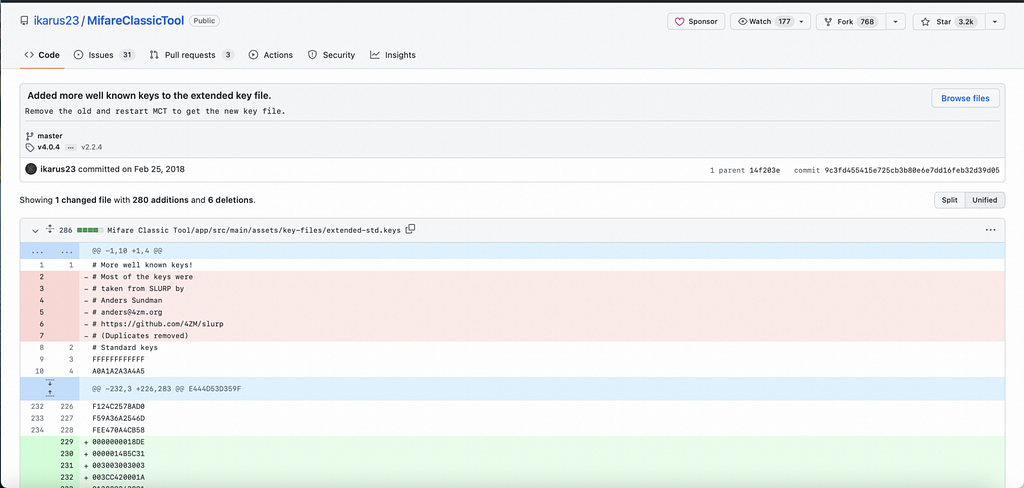The image size is (1024, 488).
Task: Copy the file path to clipboard
Action: (410, 229)
